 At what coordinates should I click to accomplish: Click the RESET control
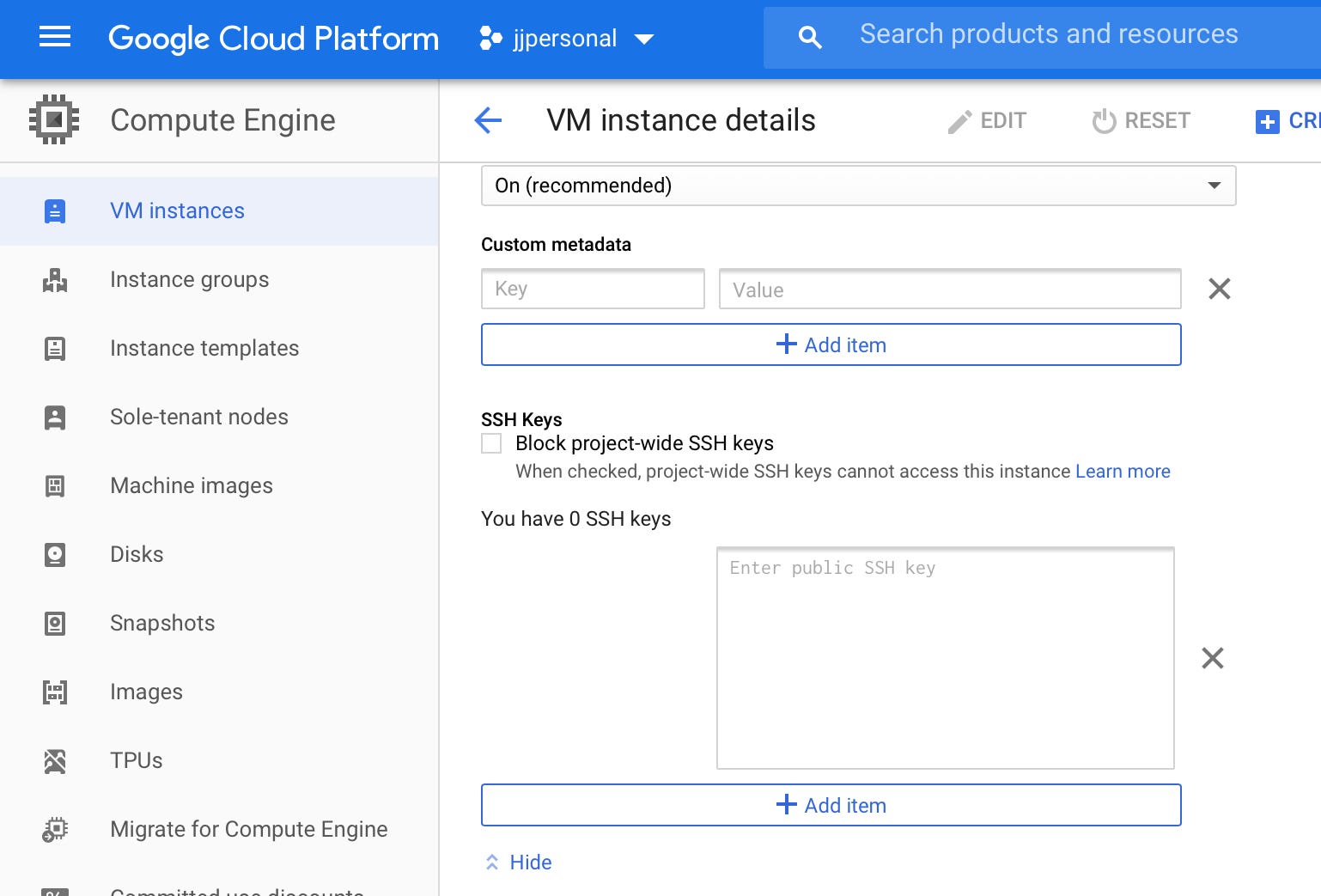pos(1141,120)
